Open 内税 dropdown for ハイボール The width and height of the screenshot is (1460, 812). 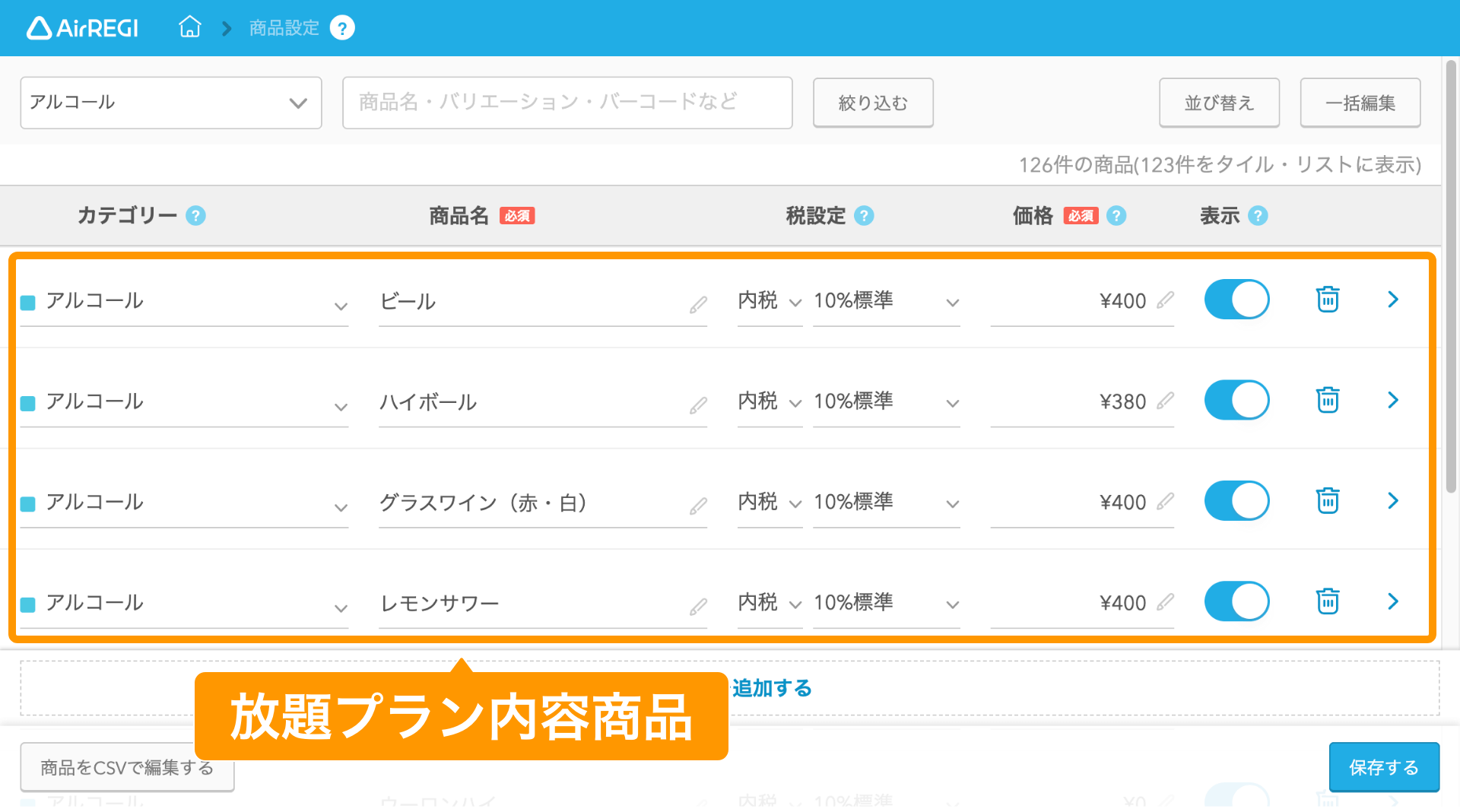[x=770, y=402]
